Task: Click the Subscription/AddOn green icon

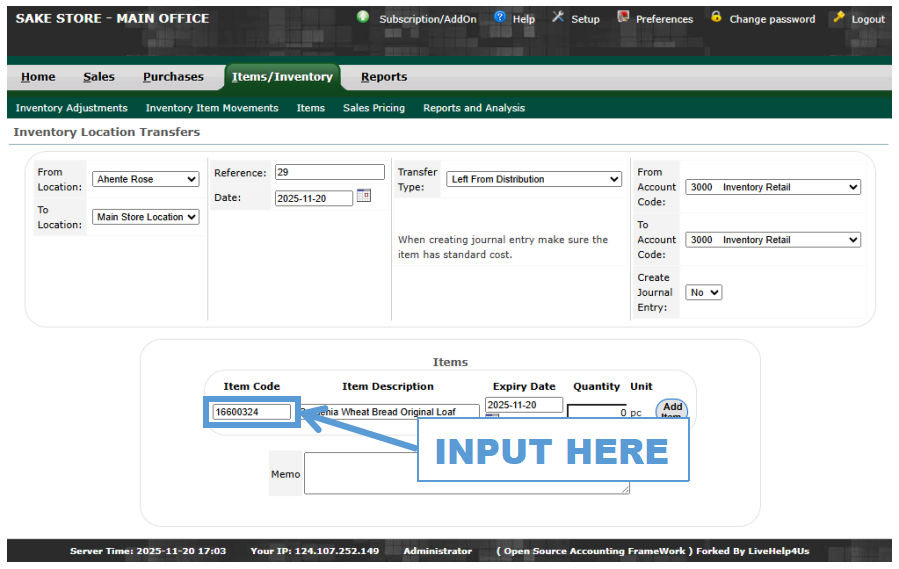Action: 363,18
